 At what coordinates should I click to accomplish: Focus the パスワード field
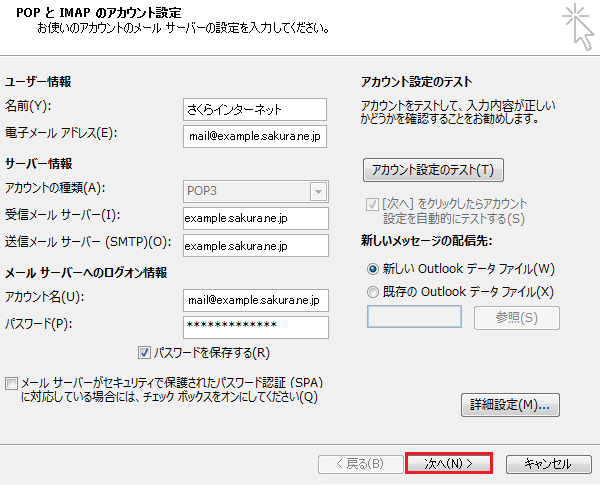(x=255, y=327)
